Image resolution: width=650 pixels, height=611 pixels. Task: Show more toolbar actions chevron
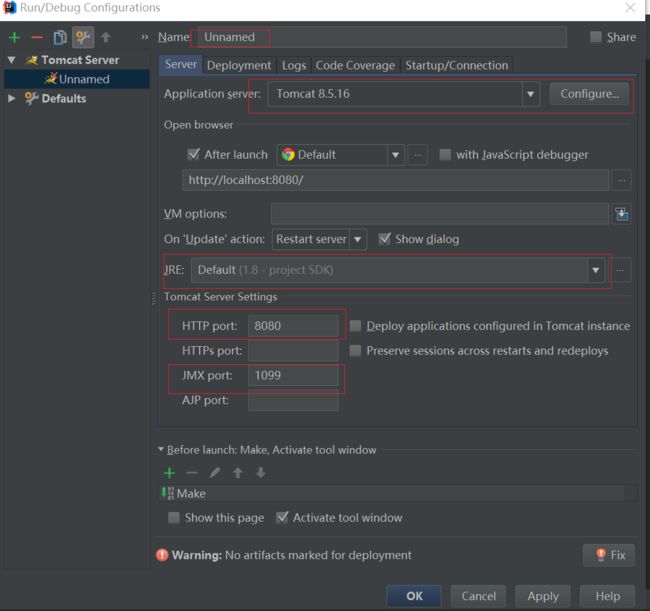tap(144, 37)
